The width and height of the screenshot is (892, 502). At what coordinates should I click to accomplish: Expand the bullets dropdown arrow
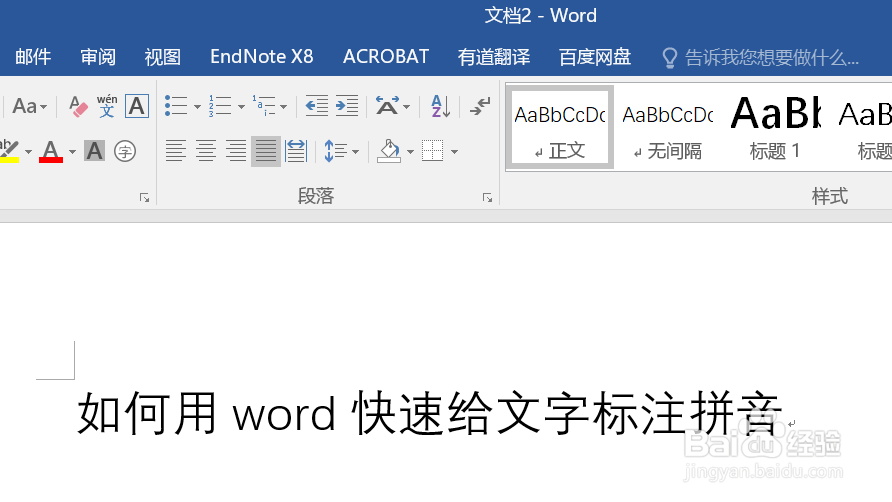tap(197, 107)
